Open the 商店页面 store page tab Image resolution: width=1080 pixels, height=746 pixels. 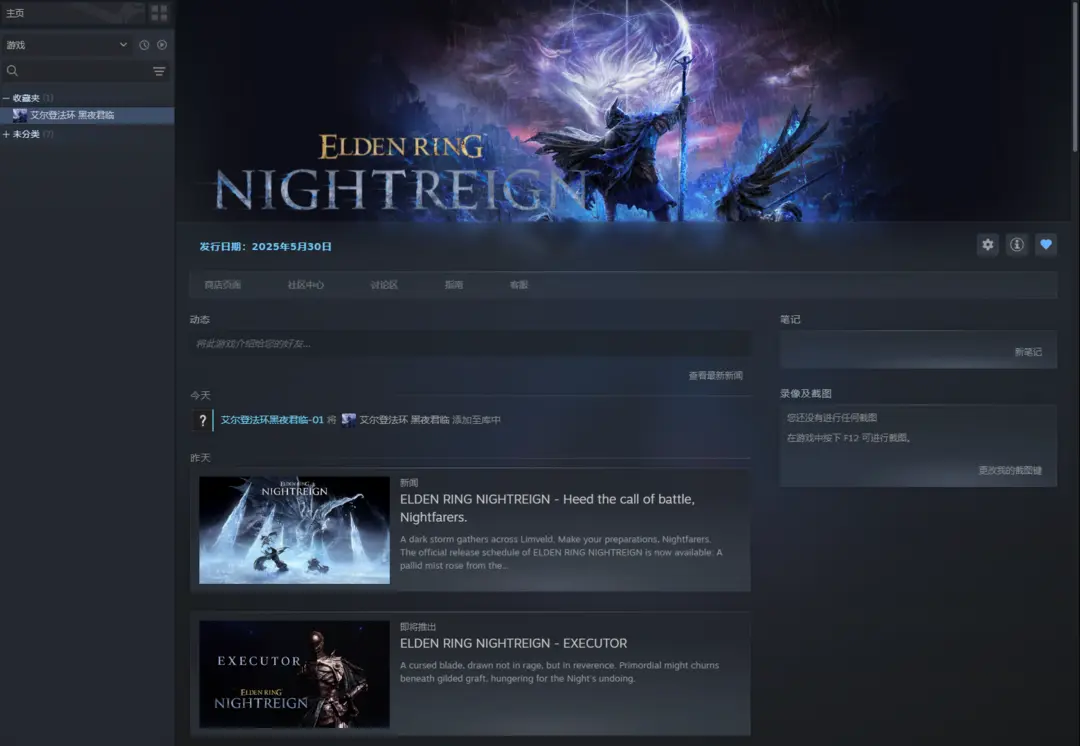[222, 284]
